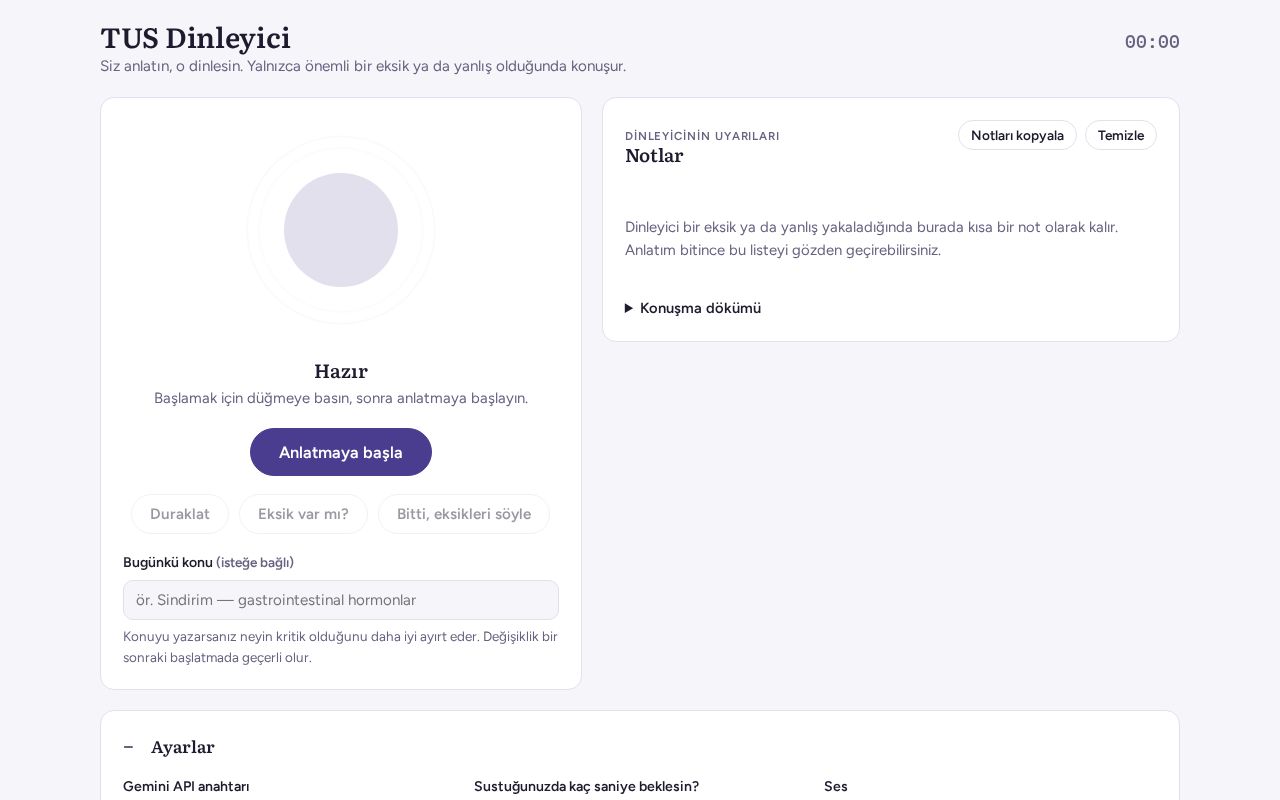Click the round listener orb
The image size is (1280, 800).
pos(341,230)
